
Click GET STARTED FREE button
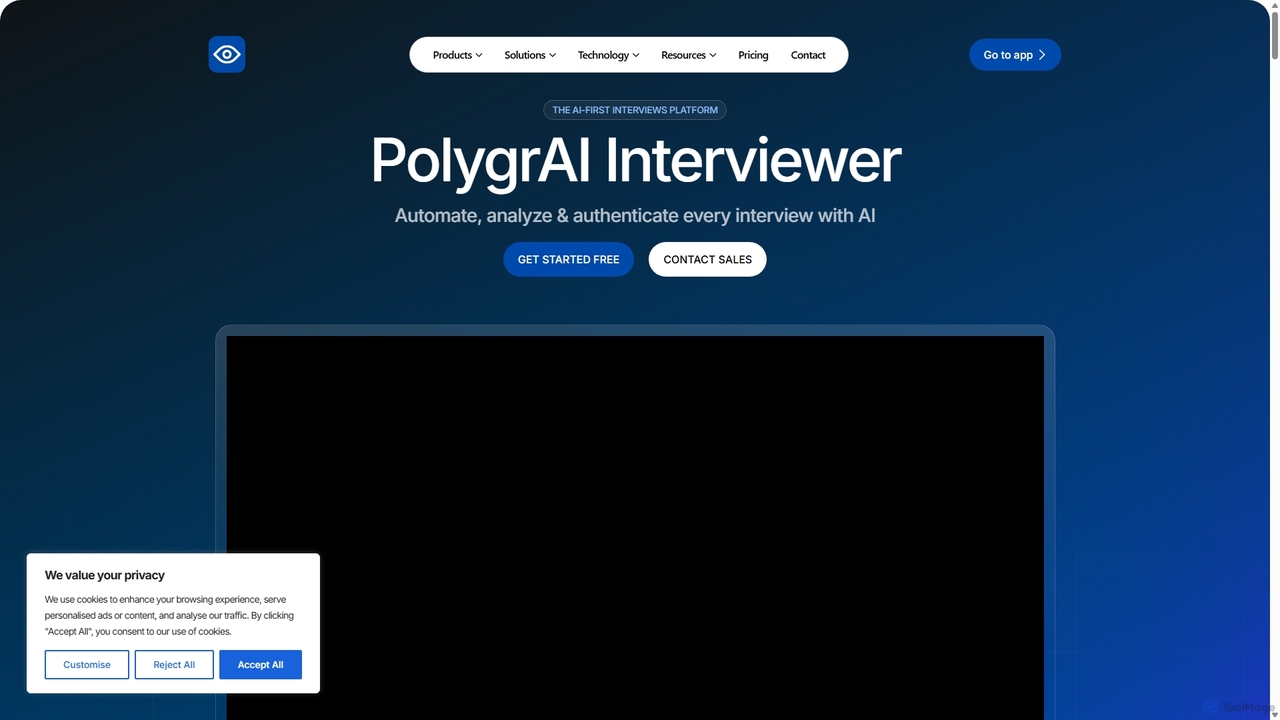pyautogui.click(x=568, y=259)
